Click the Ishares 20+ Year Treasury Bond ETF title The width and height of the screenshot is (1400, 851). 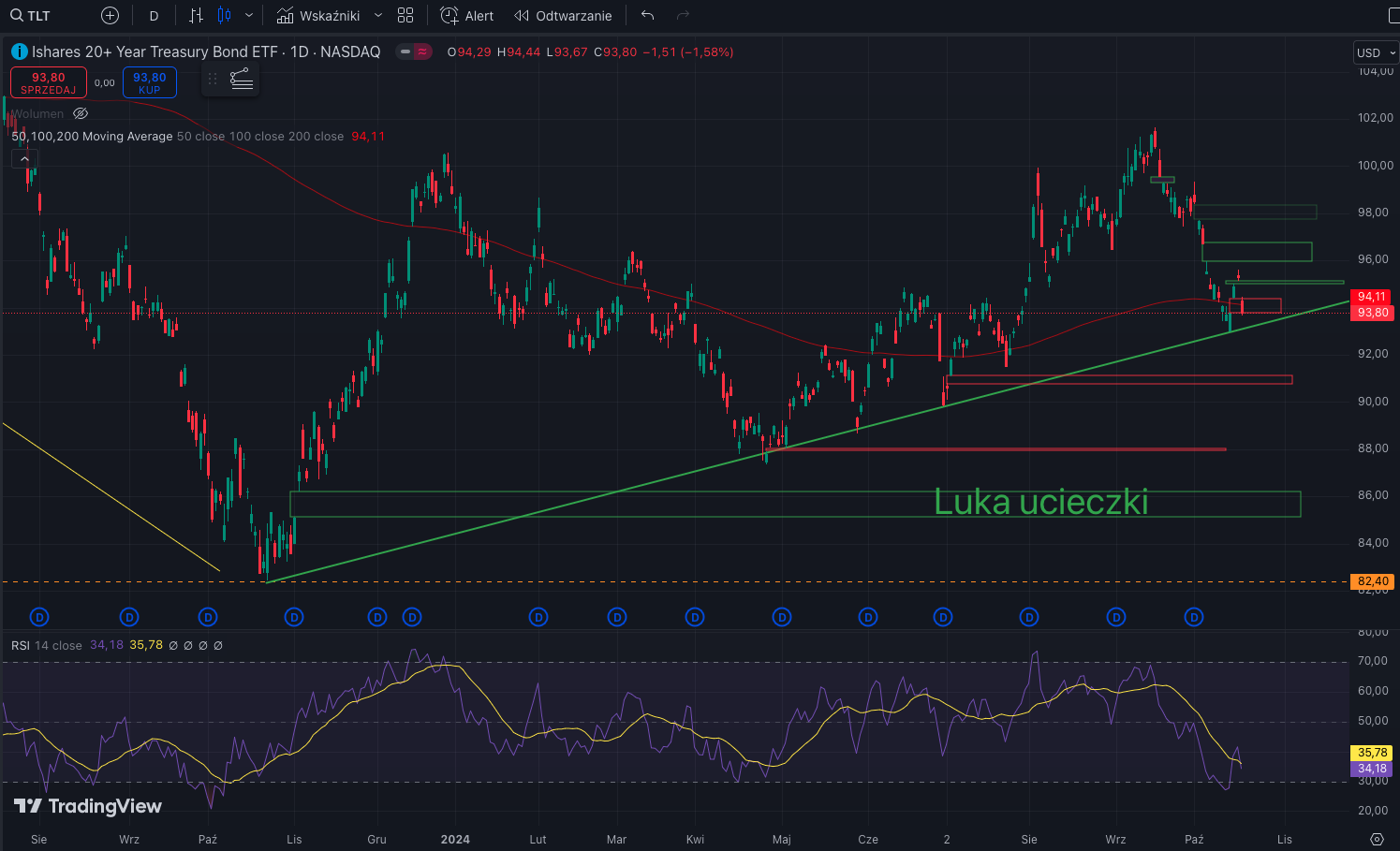pyautogui.click(x=206, y=51)
